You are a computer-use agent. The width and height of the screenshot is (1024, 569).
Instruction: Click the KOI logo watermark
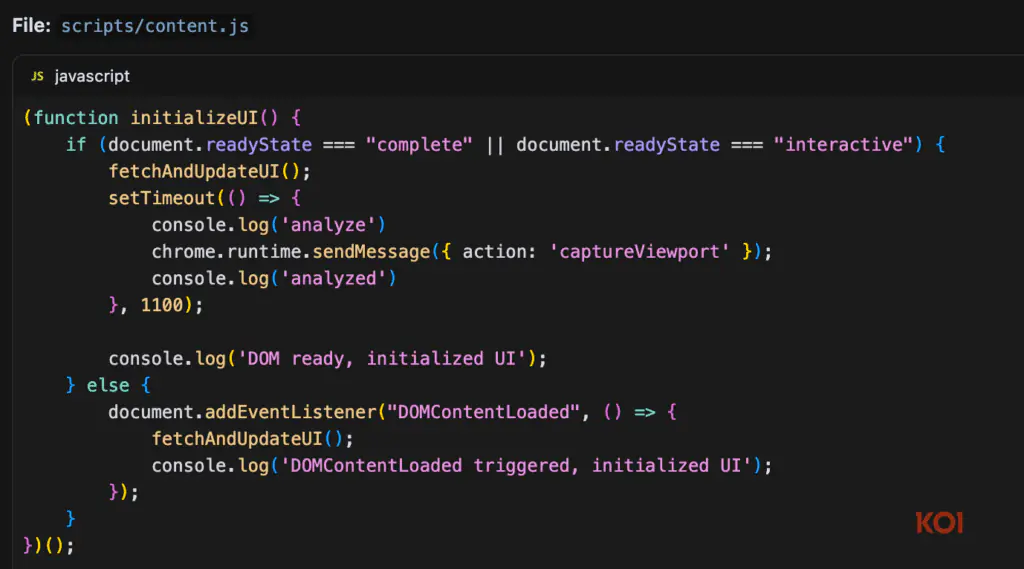tap(939, 522)
